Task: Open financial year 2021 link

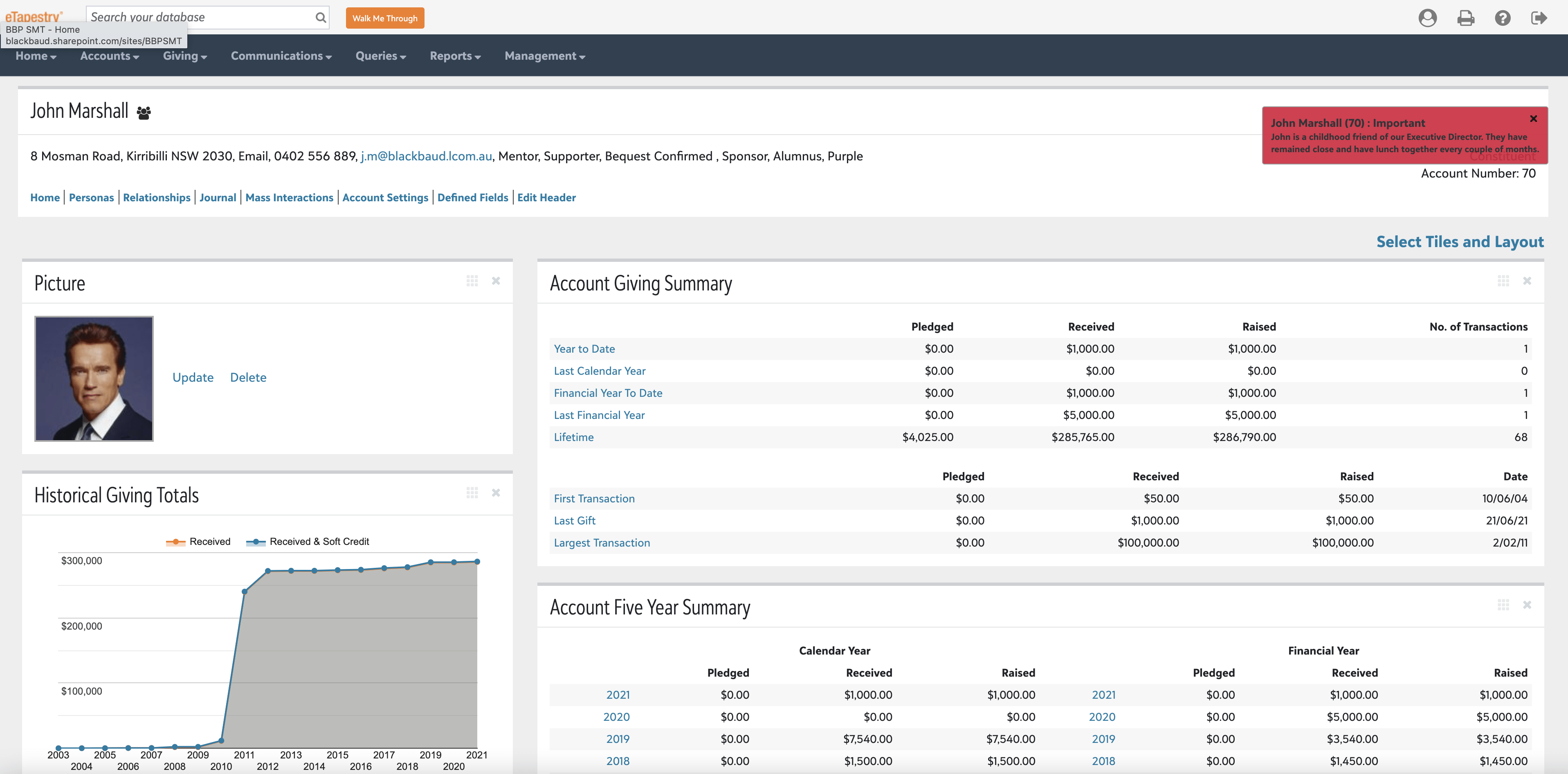Action: [1103, 695]
